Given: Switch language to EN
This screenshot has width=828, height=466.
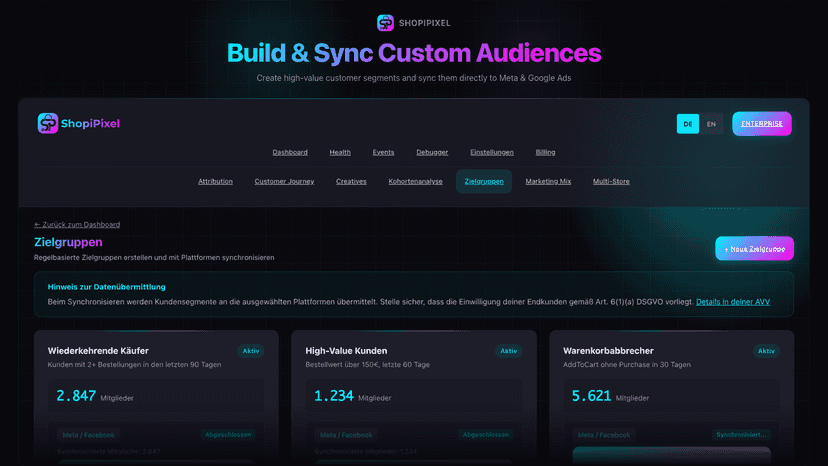Looking at the screenshot, I should coord(711,124).
